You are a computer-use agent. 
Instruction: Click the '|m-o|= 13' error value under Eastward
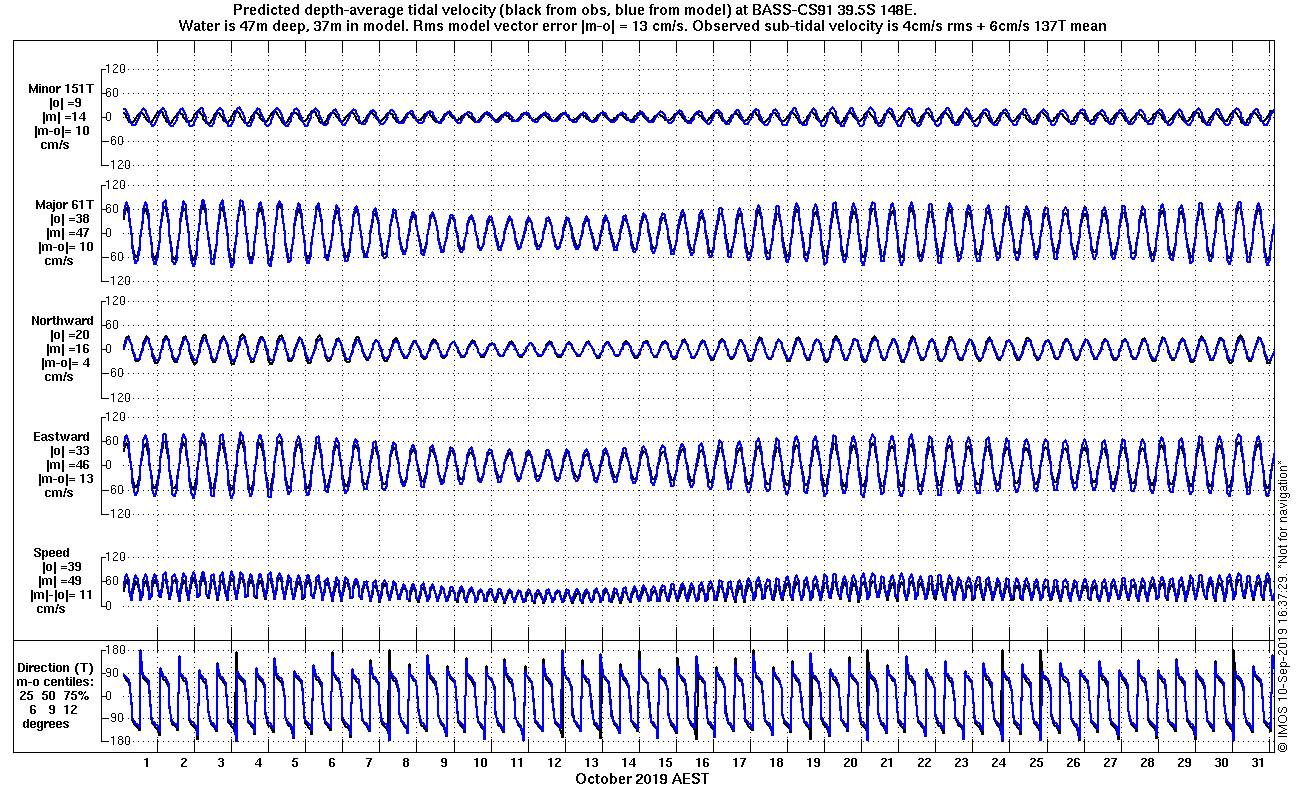(x=64, y=479)
